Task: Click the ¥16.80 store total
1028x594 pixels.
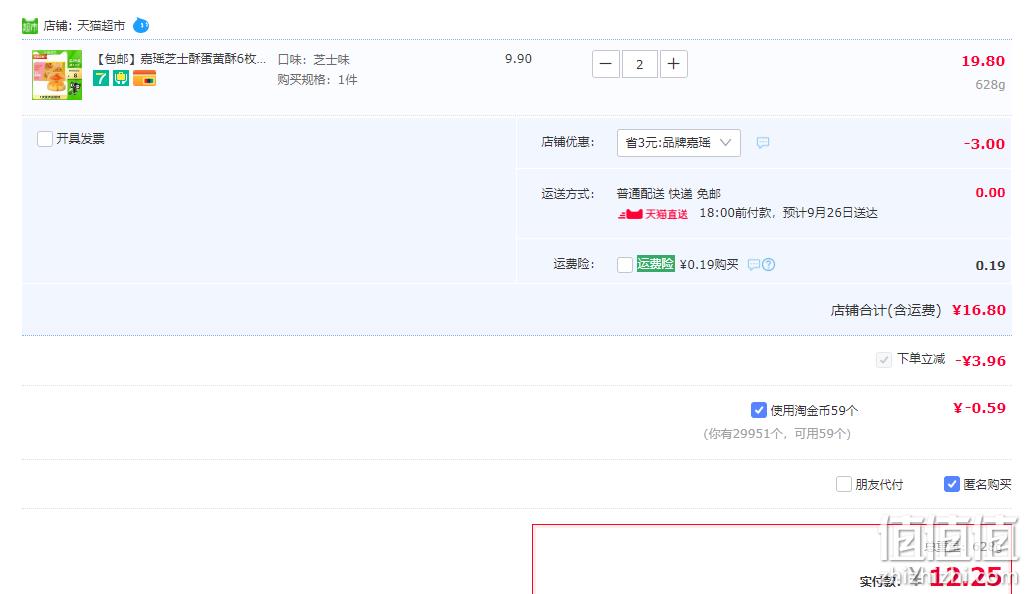Action: [979, 310]
